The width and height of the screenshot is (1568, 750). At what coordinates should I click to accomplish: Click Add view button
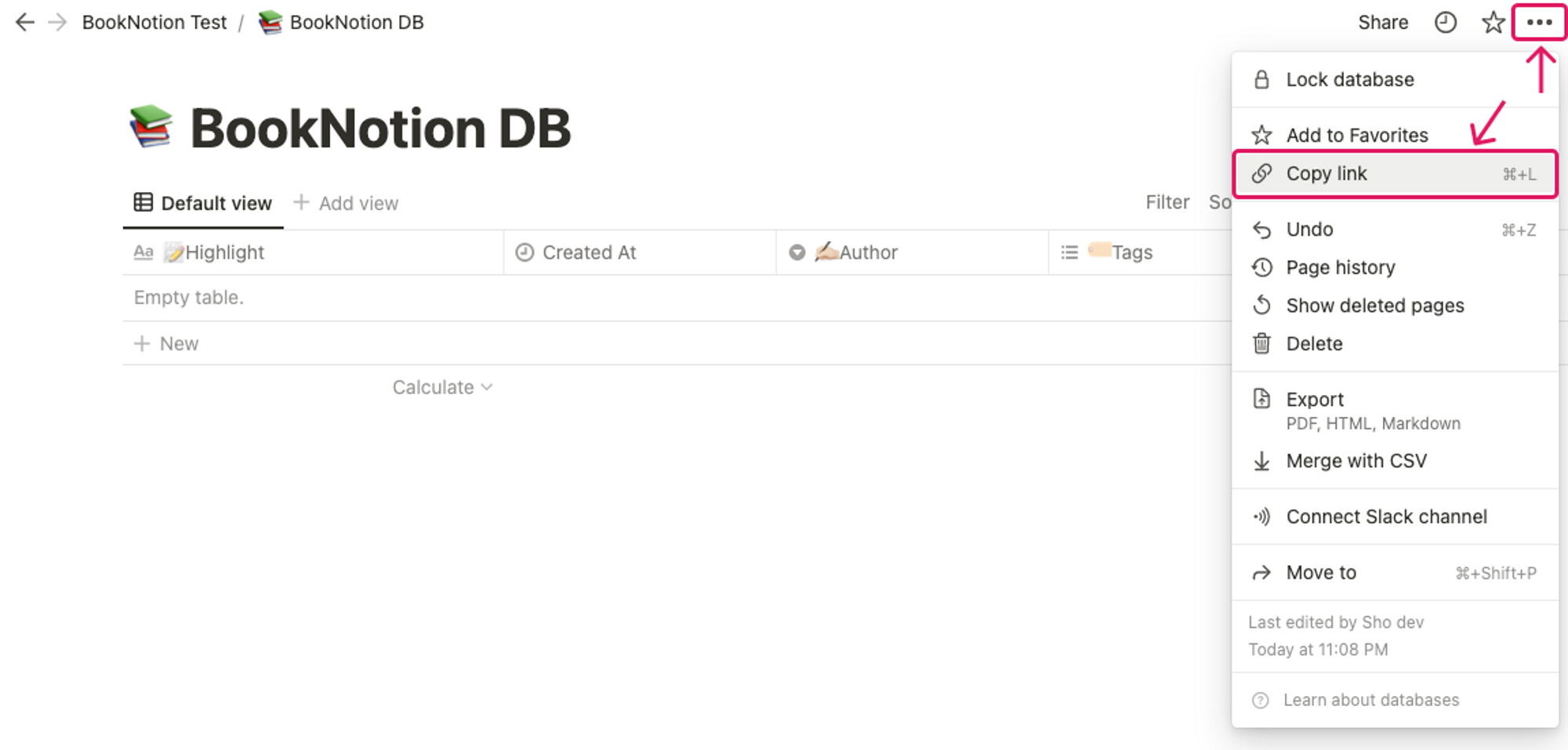tap(346, 203)
